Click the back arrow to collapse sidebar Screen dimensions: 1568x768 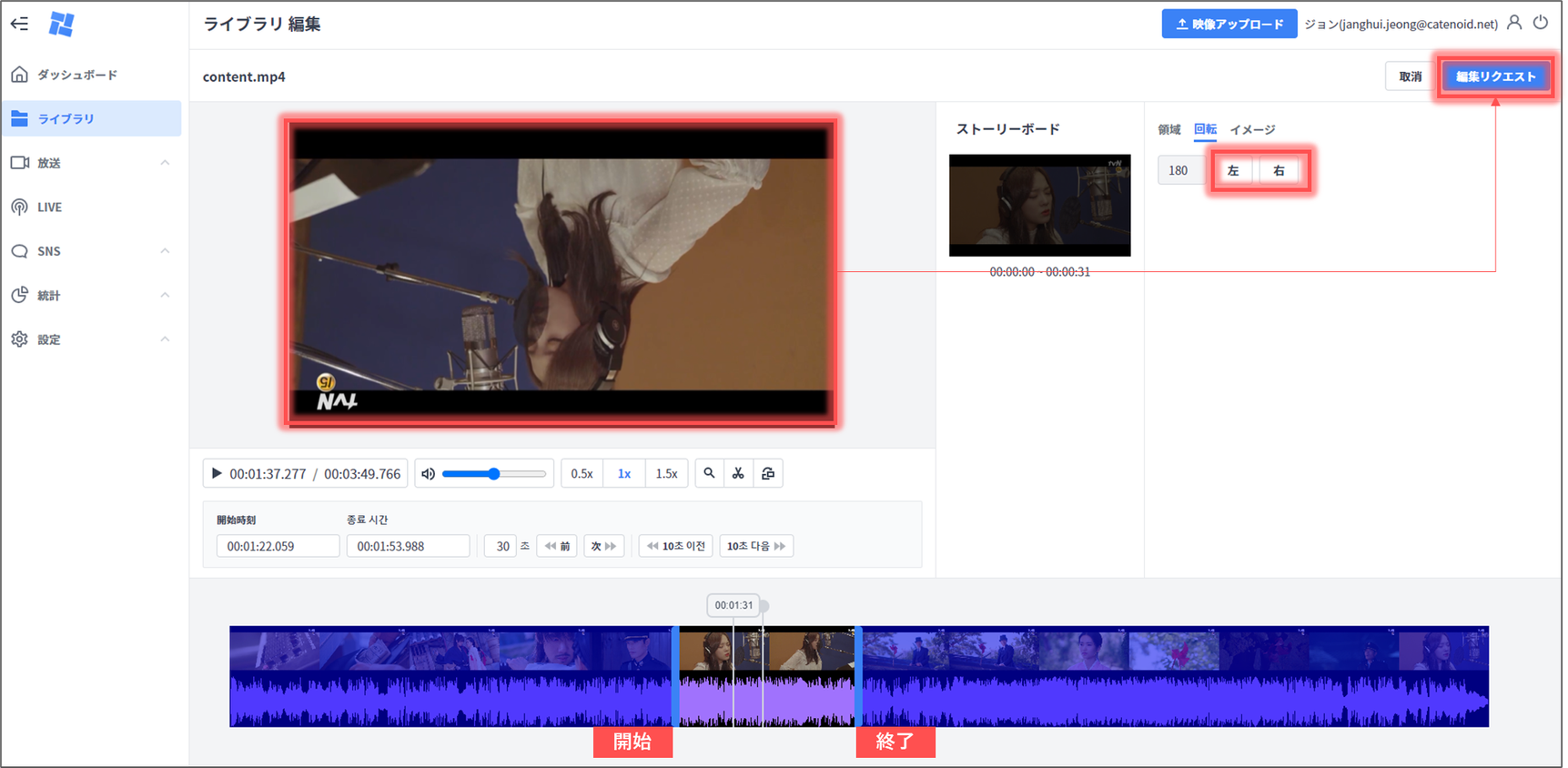click(x=19, y=24)
